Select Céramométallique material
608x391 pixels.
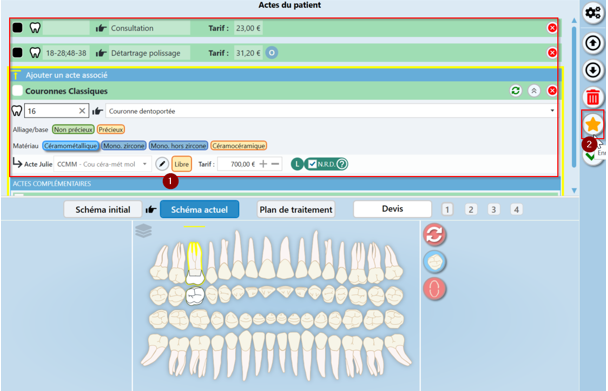(71, 146)
